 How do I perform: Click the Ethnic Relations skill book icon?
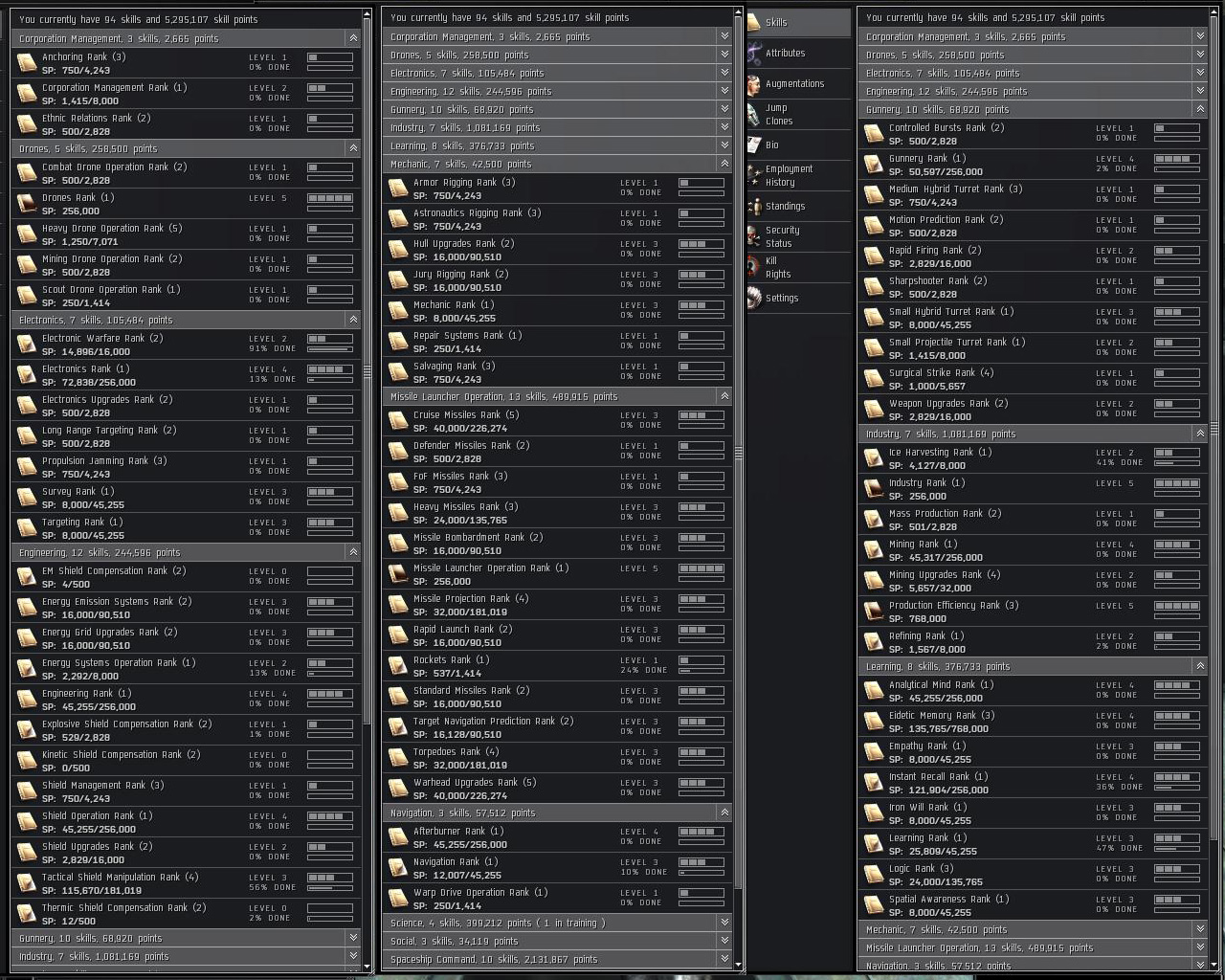click(27, 124)
